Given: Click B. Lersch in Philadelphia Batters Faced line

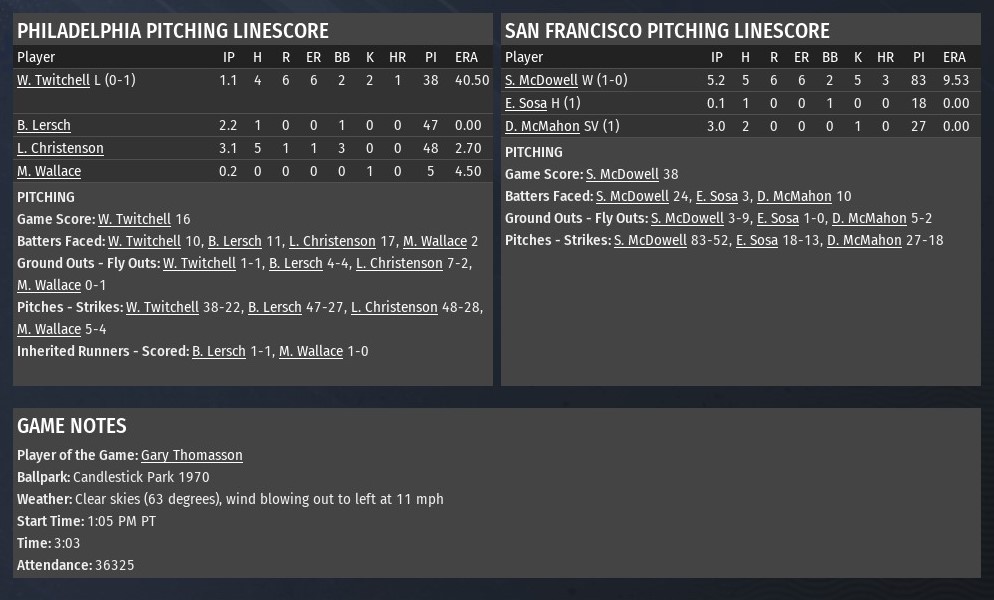Looking at the screenshot, I should [235, 241].
